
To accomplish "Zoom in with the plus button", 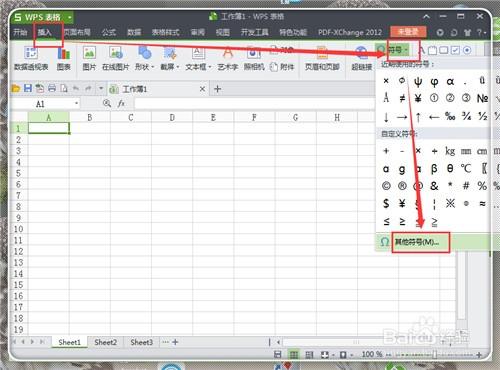I will pyautogui.click(x=479, y=355).
